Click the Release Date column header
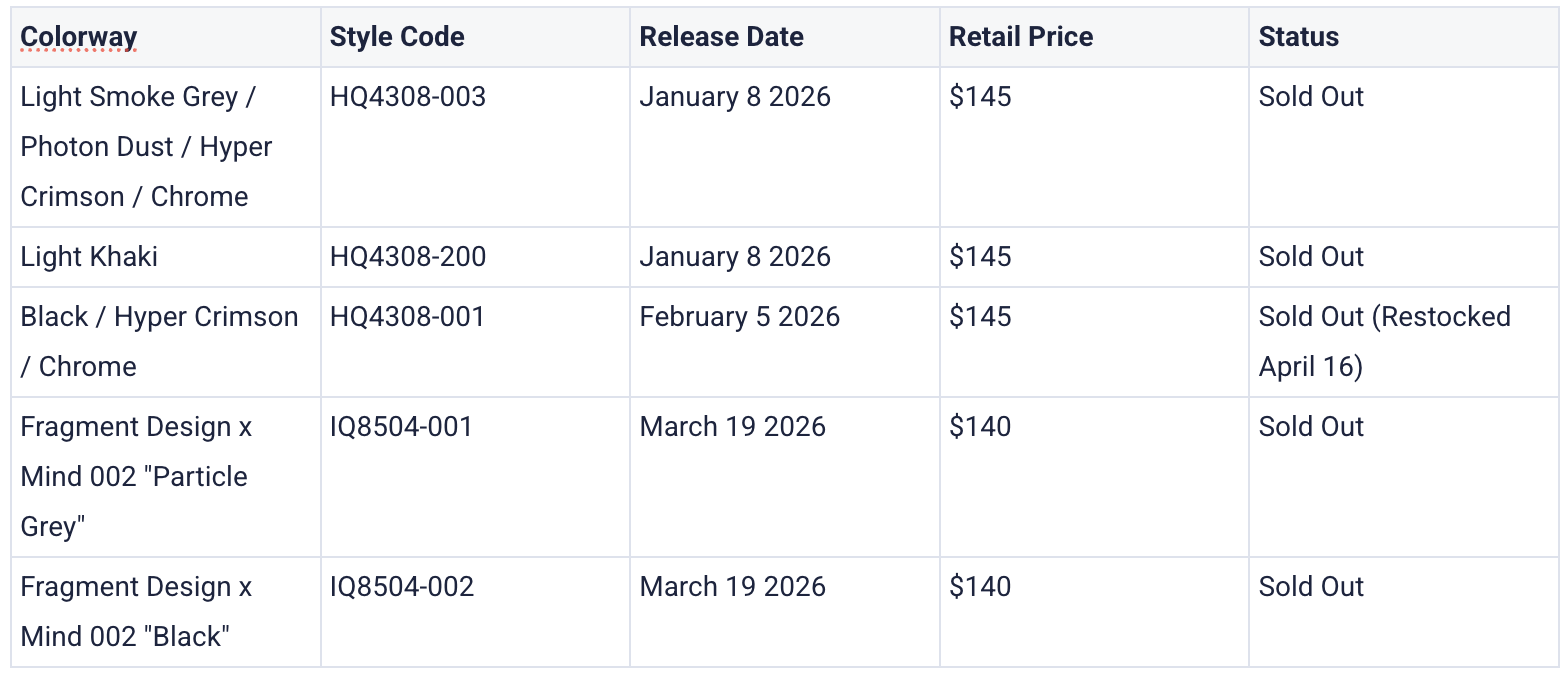Image resolution: width=1564 pixels, height=684 pixels. (x=721, y=37)
